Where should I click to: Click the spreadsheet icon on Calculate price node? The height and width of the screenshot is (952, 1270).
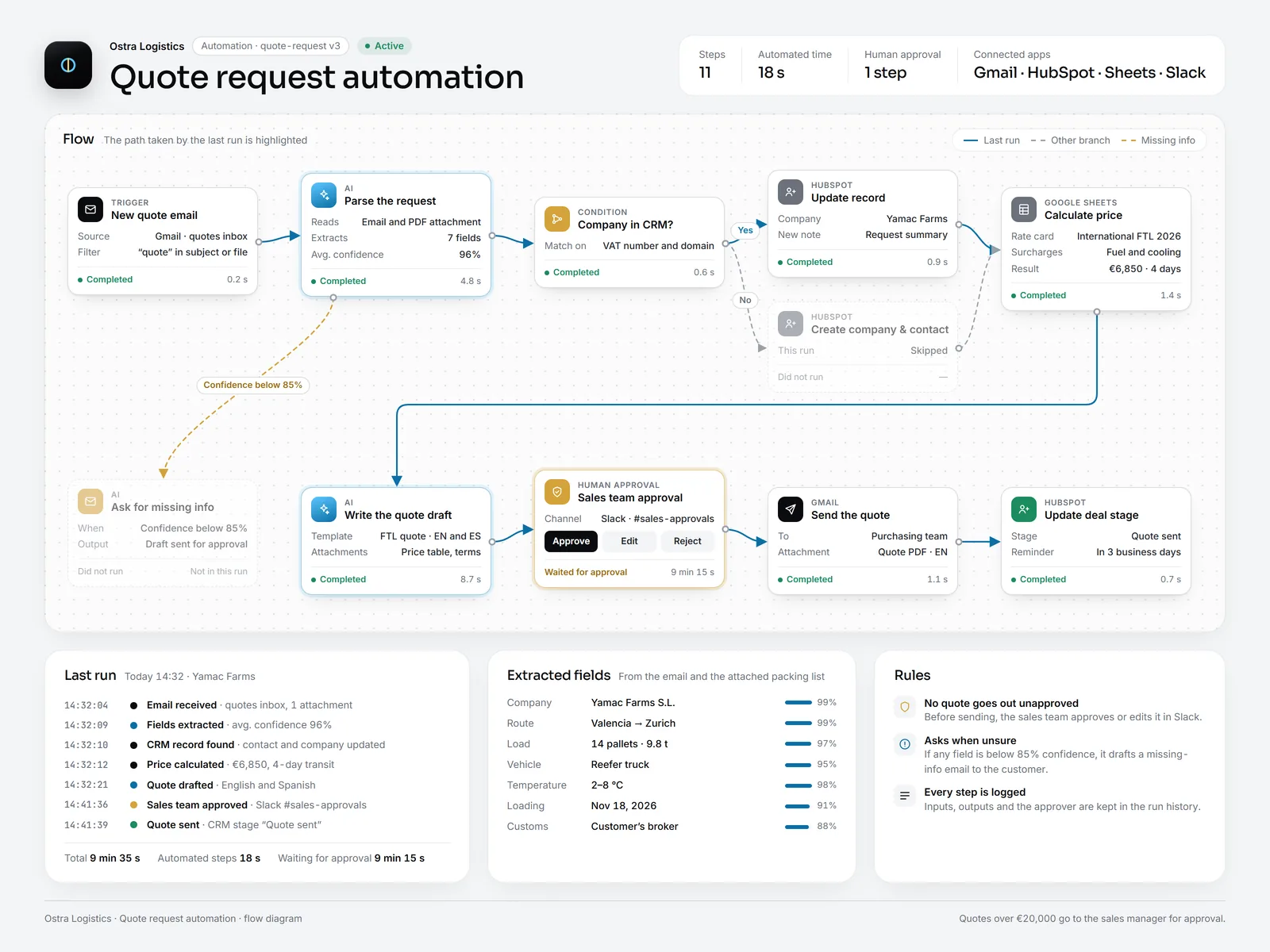click(x=1024, y=209)
